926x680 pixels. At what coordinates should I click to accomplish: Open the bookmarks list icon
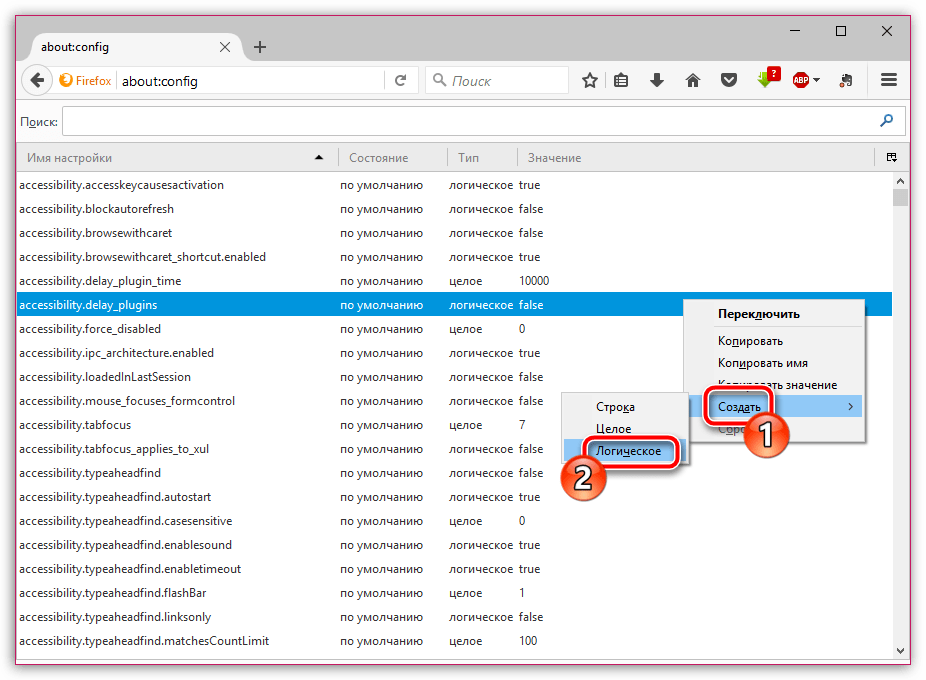[621, 81]
